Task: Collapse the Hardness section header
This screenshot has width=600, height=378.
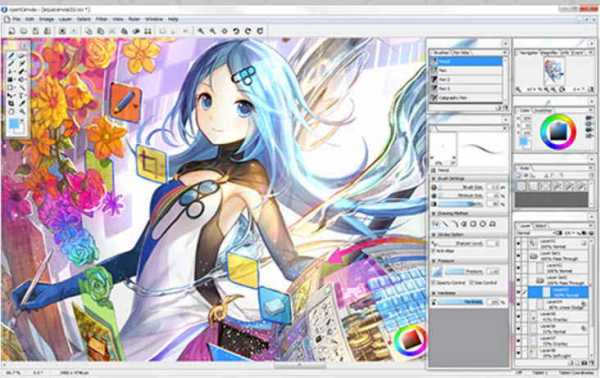Action: click(434, 293)
